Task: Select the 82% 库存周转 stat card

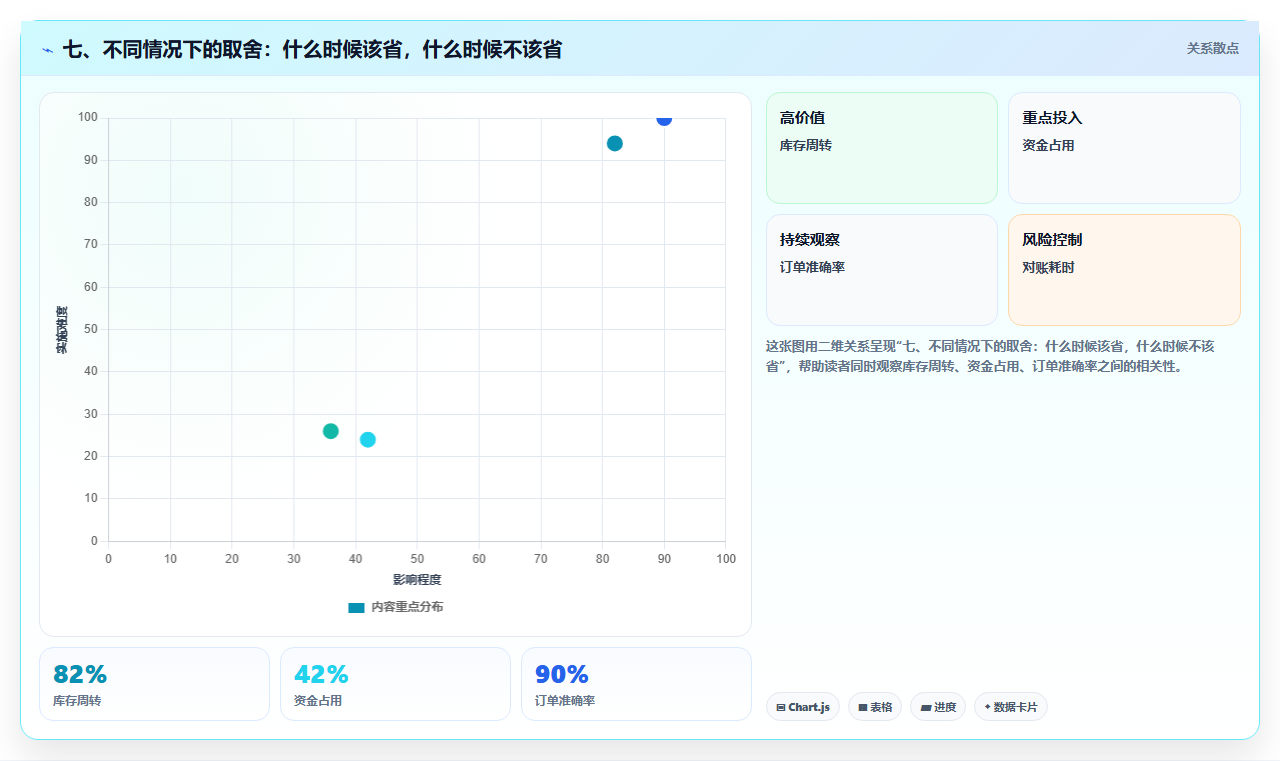Action: pyautogui.click(x=154, y=684)
